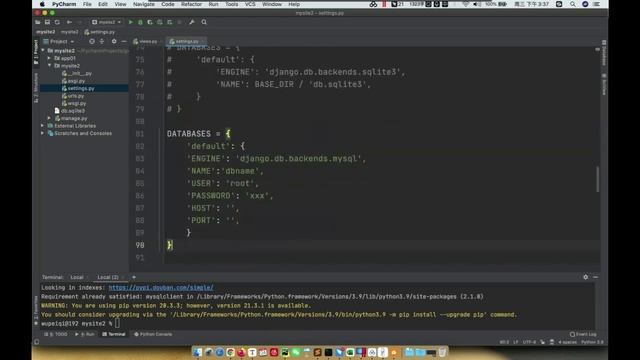Image resolution: width=640 pixels, height=360 pixels.
Task: Open the Run tool window button
Action: [85, 334]
